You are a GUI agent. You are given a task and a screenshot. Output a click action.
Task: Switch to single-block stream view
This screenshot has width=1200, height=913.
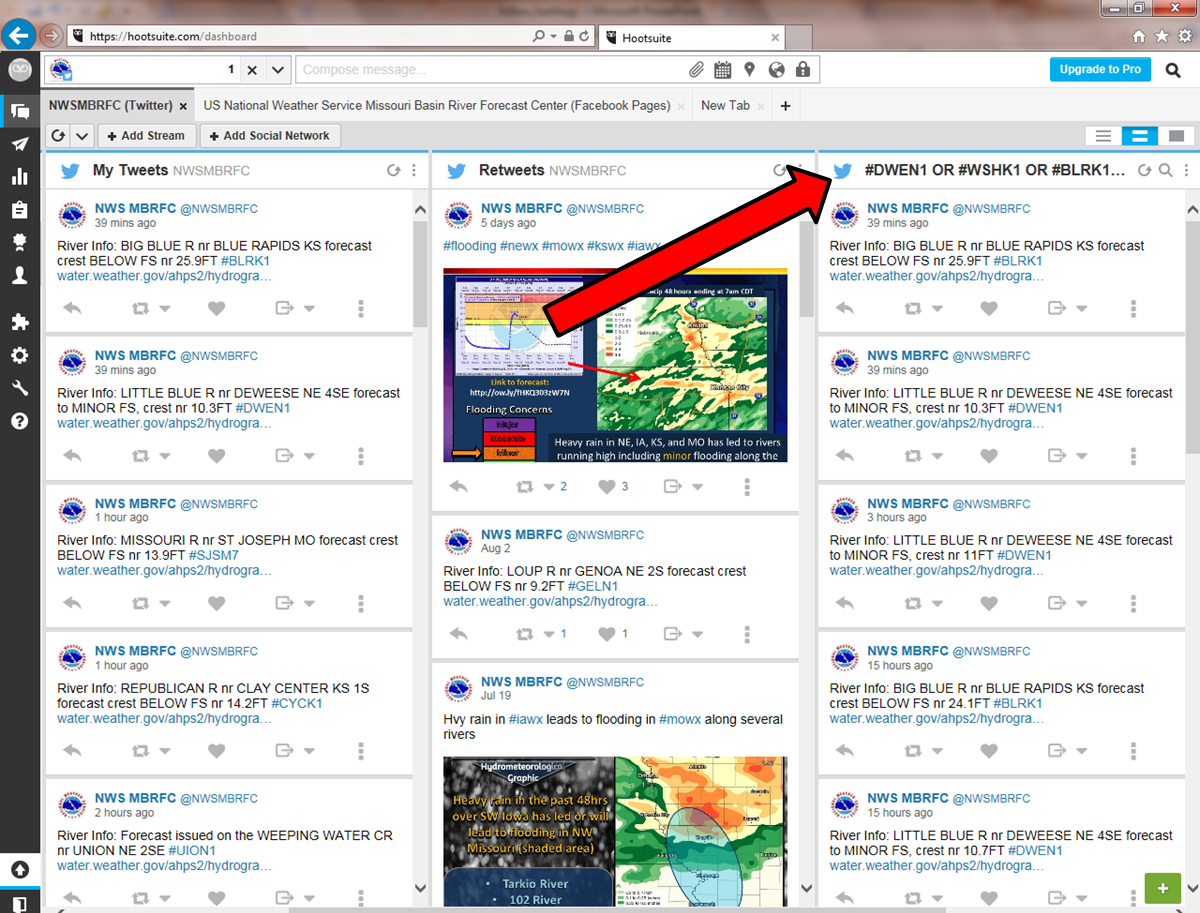pos(1176,136)
